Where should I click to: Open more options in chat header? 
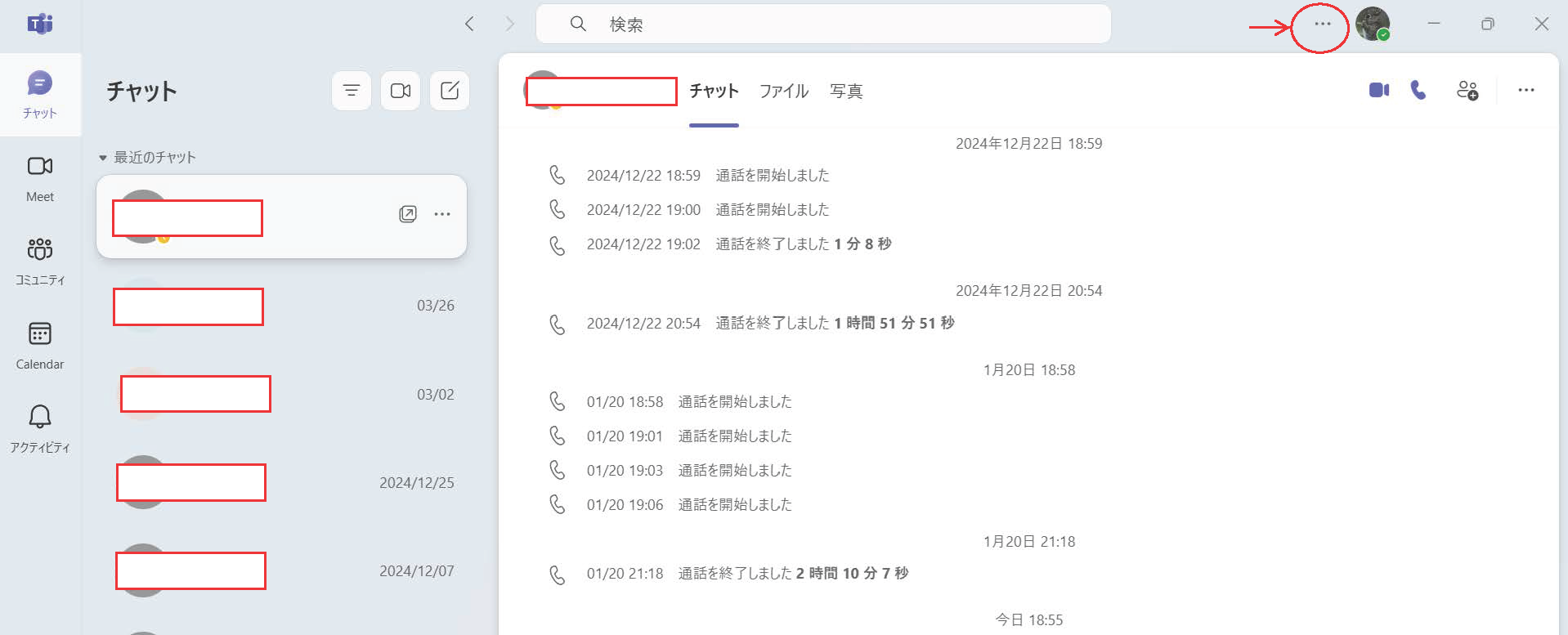[x=1525, y=90]
